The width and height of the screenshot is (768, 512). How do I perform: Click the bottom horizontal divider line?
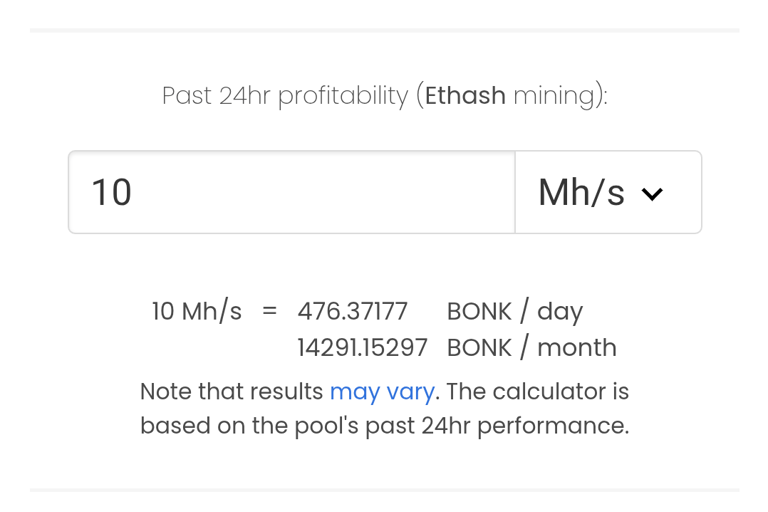[384, 490]
